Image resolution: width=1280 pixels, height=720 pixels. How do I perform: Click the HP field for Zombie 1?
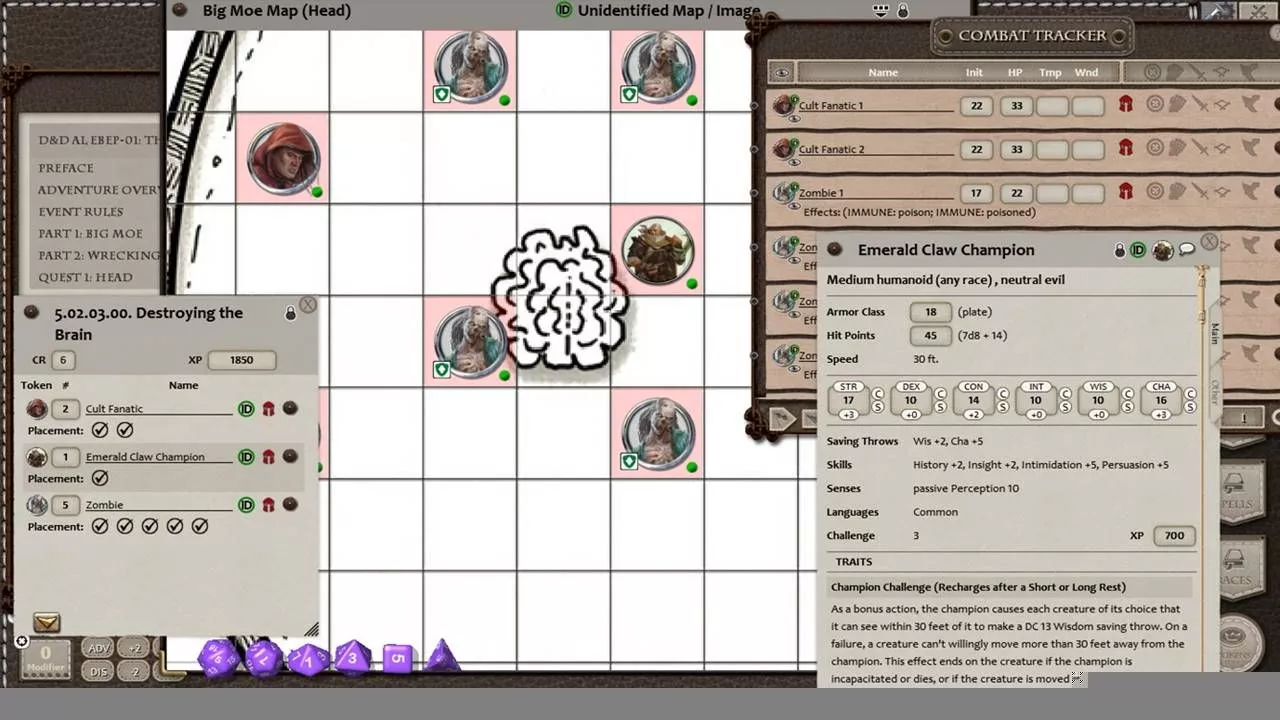click(x=1017, y=193)
